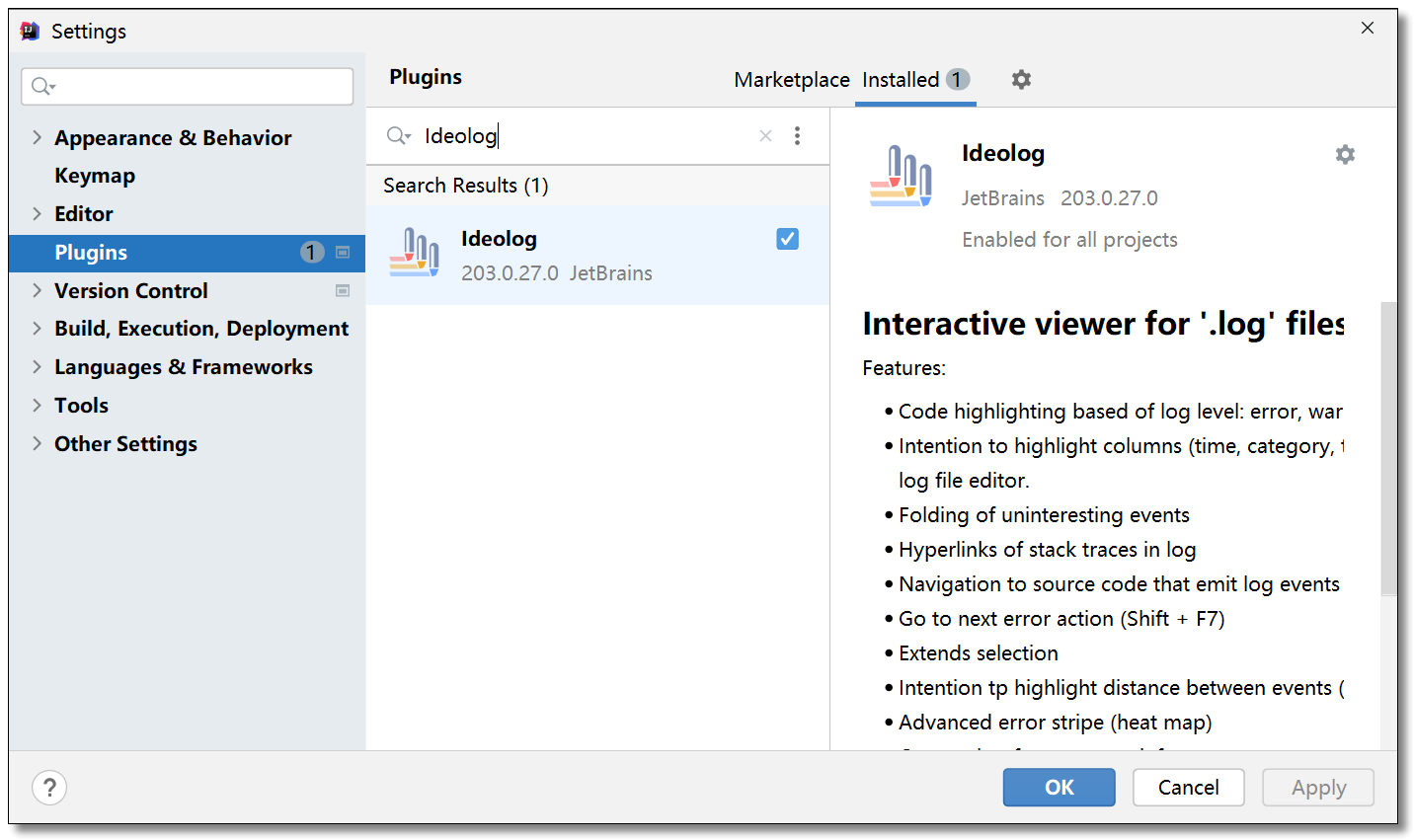Click 'Hyperlinks of stack traces in log' bullet
Screen dimensions: 1414x840
pyautogui.click(x=1047, y=550)
